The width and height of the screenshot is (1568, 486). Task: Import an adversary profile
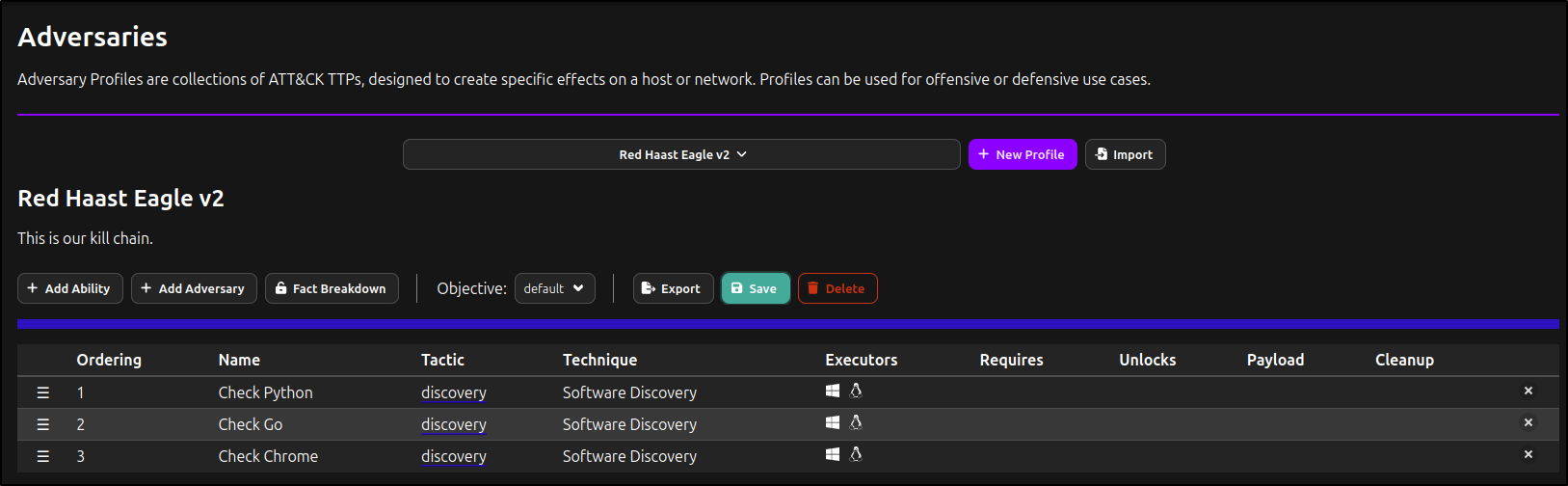(x=1125, y=154)
